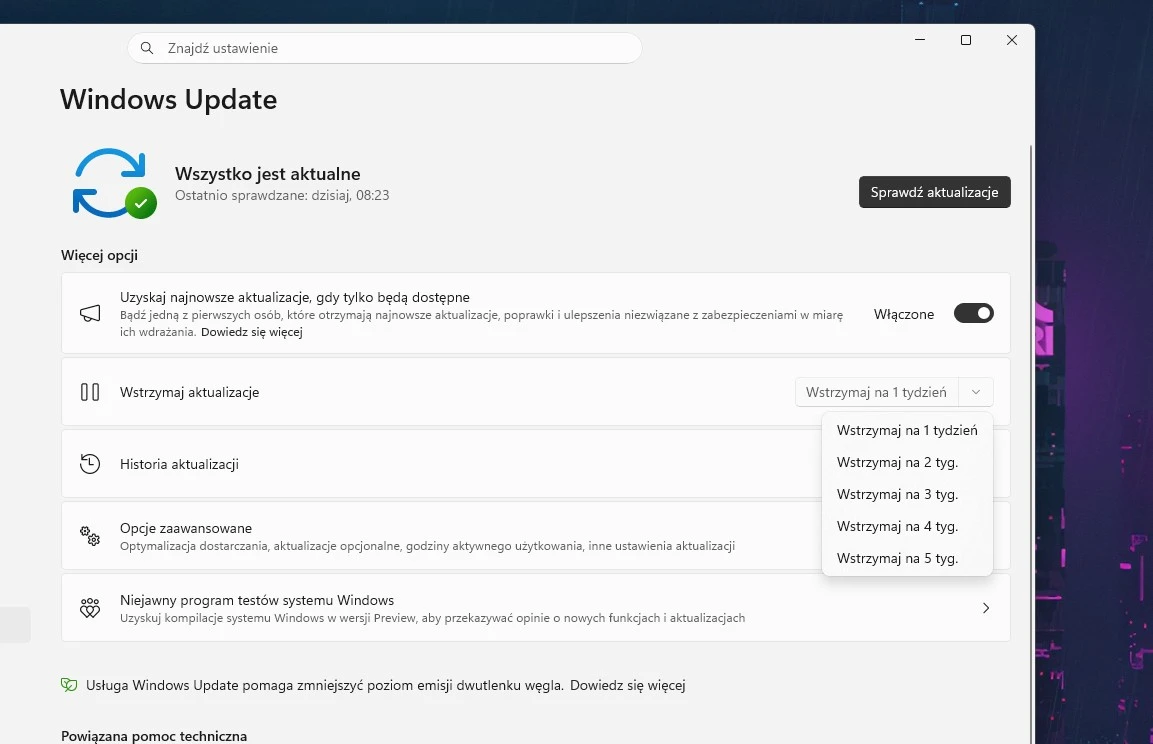Image resolution: width=1153 pixels, height=744 pixels.
Task: Open the Niejawny program testów chevron
Action: click(x=986, y=608)
